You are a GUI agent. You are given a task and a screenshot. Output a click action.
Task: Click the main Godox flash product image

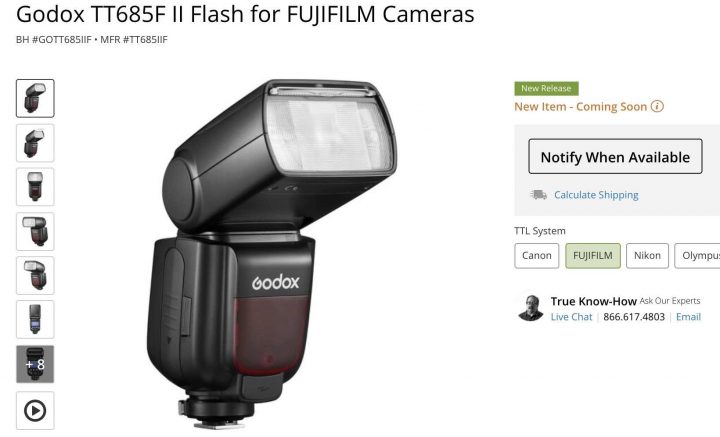(x=272, y=253)
